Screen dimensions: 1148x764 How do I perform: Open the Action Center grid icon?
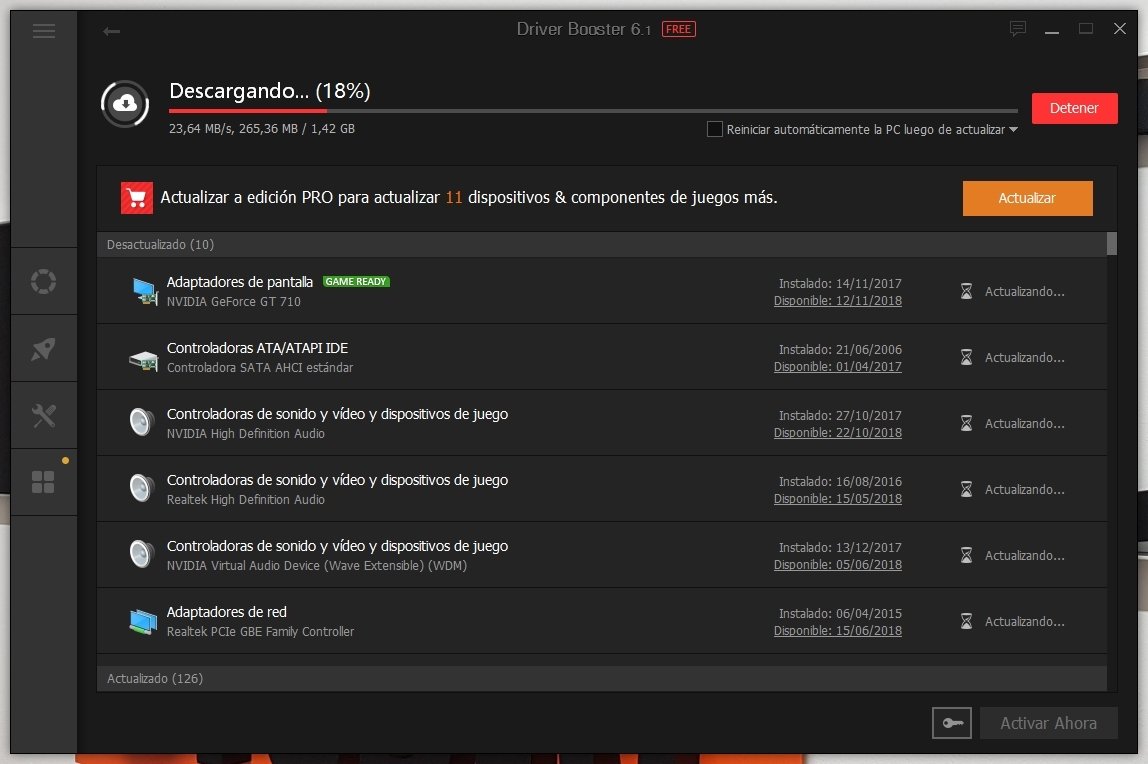tap(43, 482)
